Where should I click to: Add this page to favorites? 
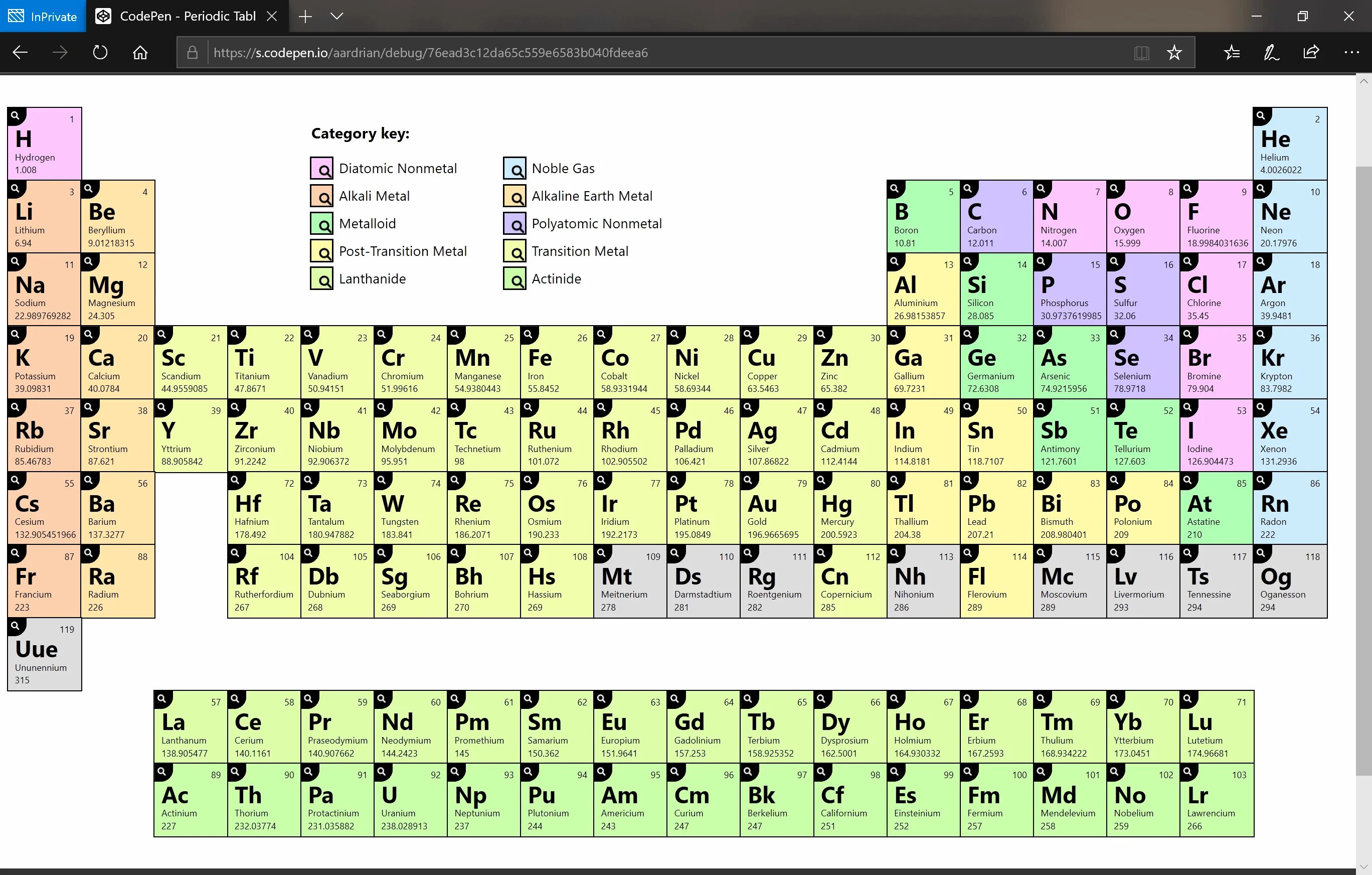coord(1174,52)
